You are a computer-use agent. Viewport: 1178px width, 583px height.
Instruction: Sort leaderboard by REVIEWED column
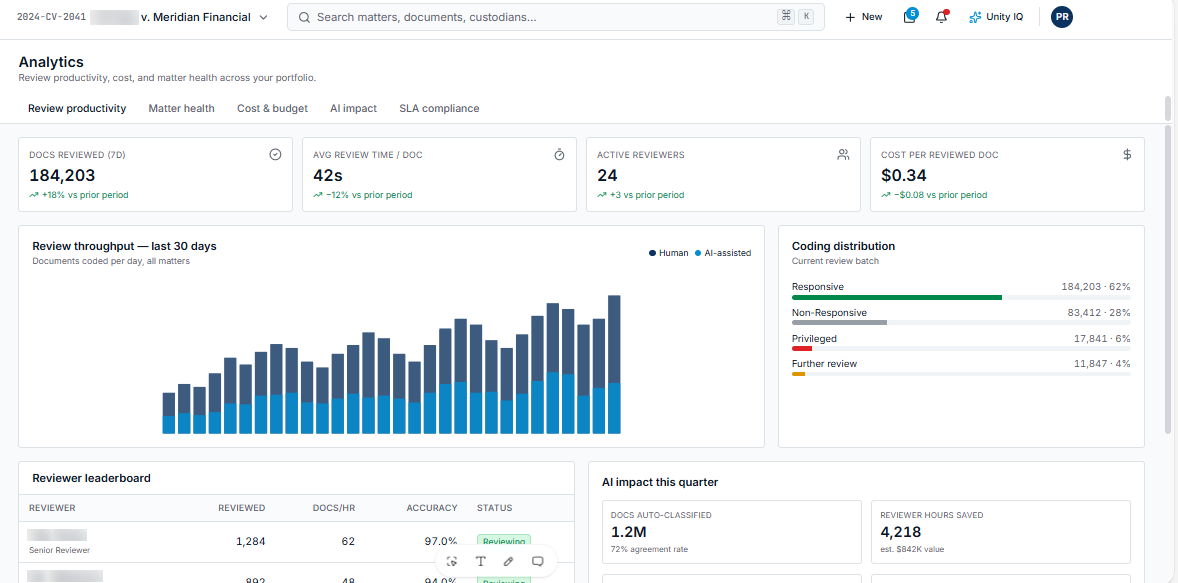[x=242, y=508]
